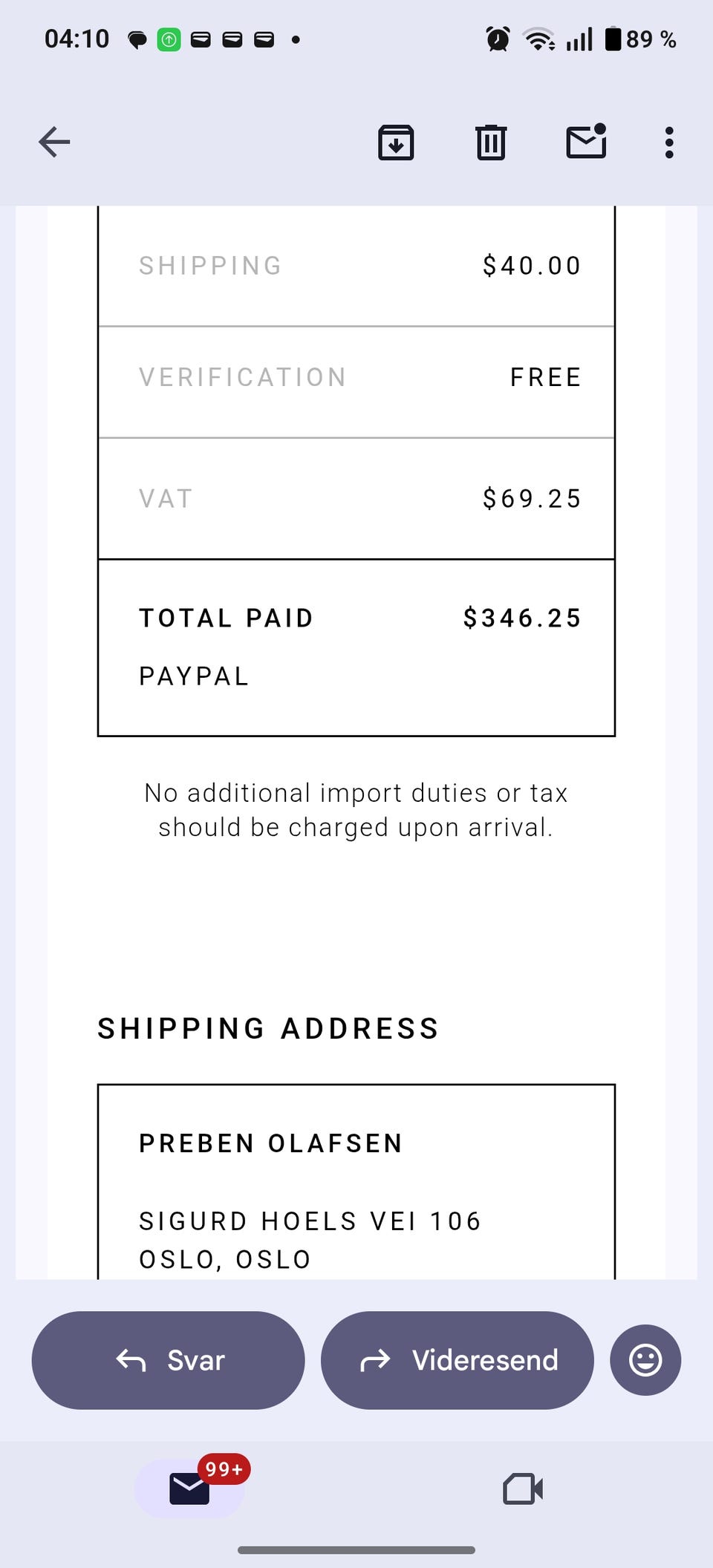Tap the Svar reply button
Image resolution: width=713 pixels, height=1568 pixels.
[169, 1360]
